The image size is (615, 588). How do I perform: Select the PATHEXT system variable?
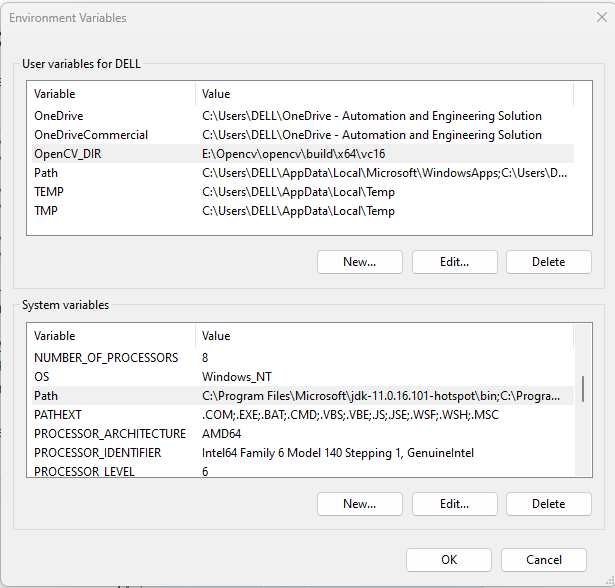tap(58, 415)
